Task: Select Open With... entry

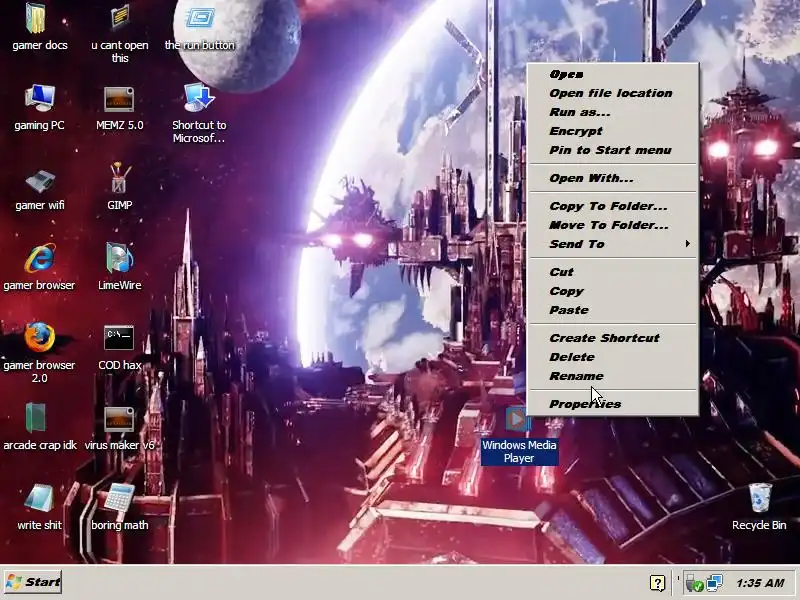Action: (x=612, y=178)
